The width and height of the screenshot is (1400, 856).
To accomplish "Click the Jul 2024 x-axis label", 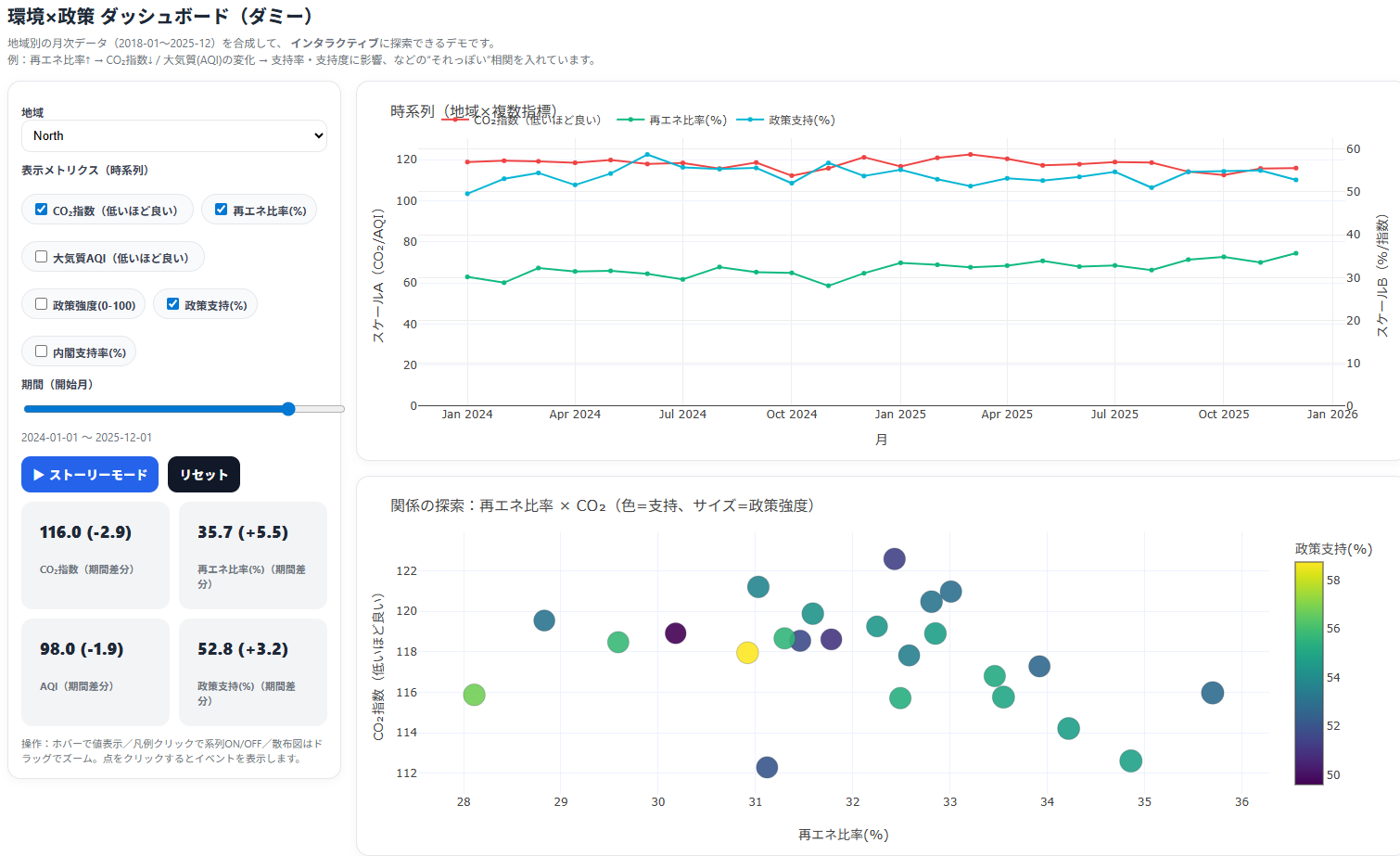I will point(682,415).
